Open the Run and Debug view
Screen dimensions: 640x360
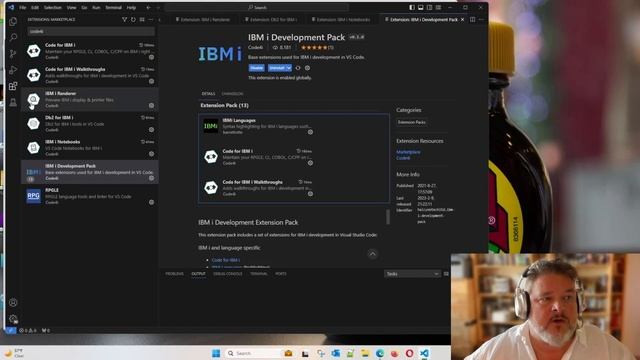click(13, 70)
